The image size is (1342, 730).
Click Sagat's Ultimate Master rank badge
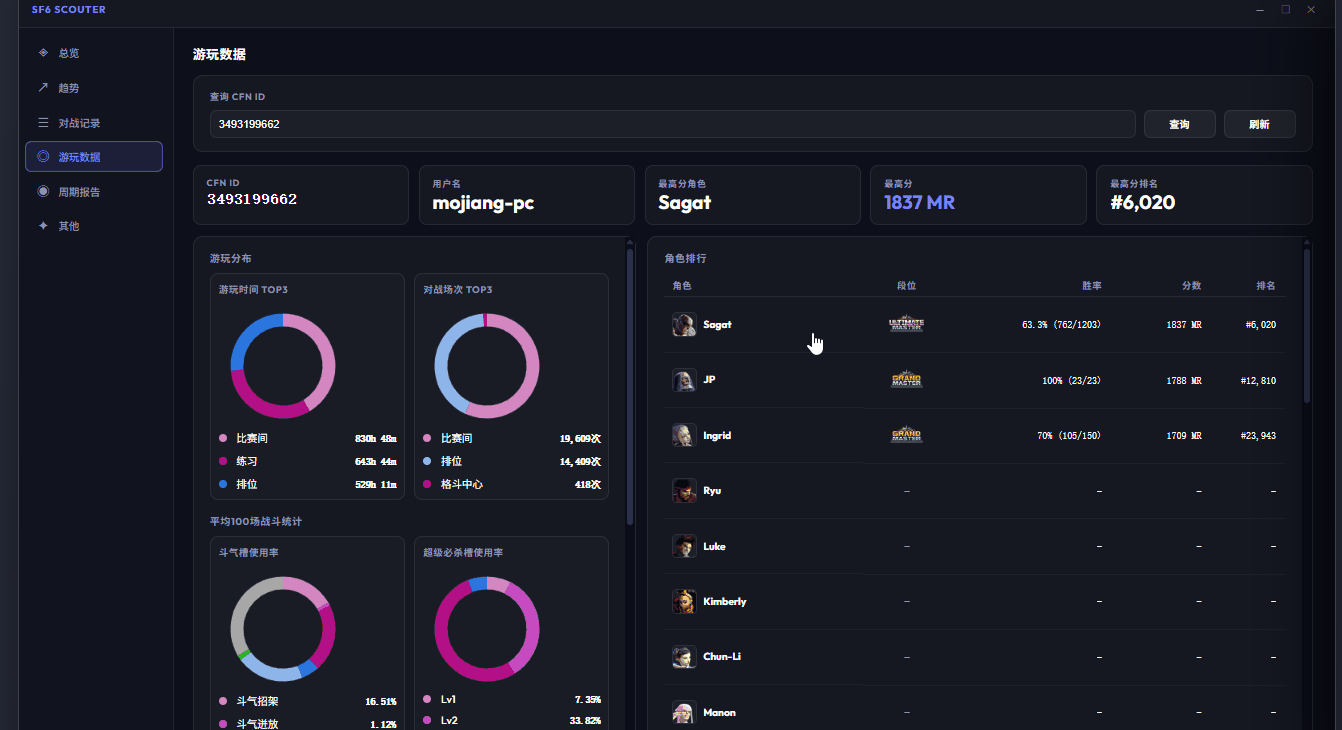[x=906, y=325]
